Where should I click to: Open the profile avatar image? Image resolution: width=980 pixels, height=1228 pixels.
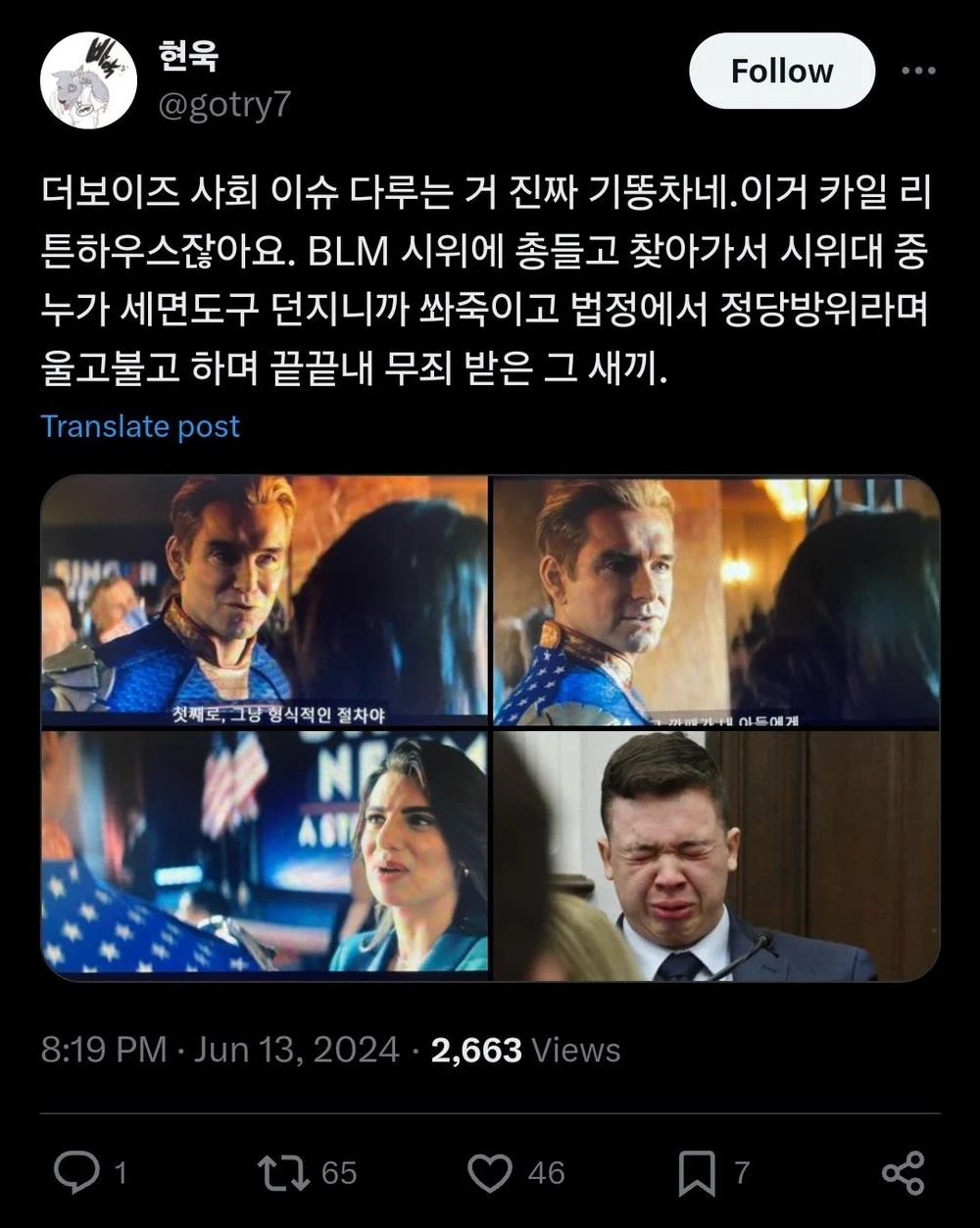(x=88, y=80)
